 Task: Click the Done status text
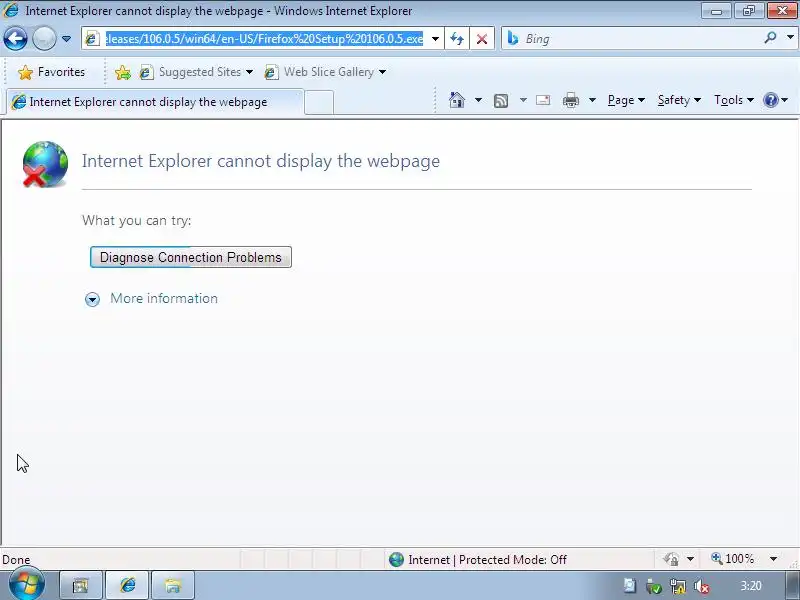pyautogui.click(x=16, y=560)
